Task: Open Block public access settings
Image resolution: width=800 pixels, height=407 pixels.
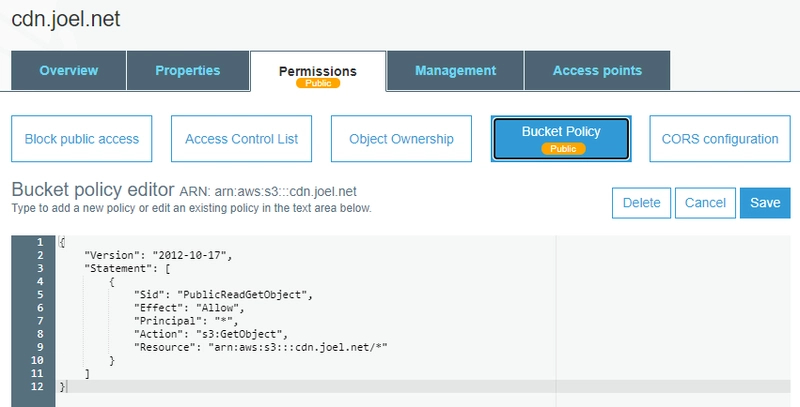Action: point(82,139)
